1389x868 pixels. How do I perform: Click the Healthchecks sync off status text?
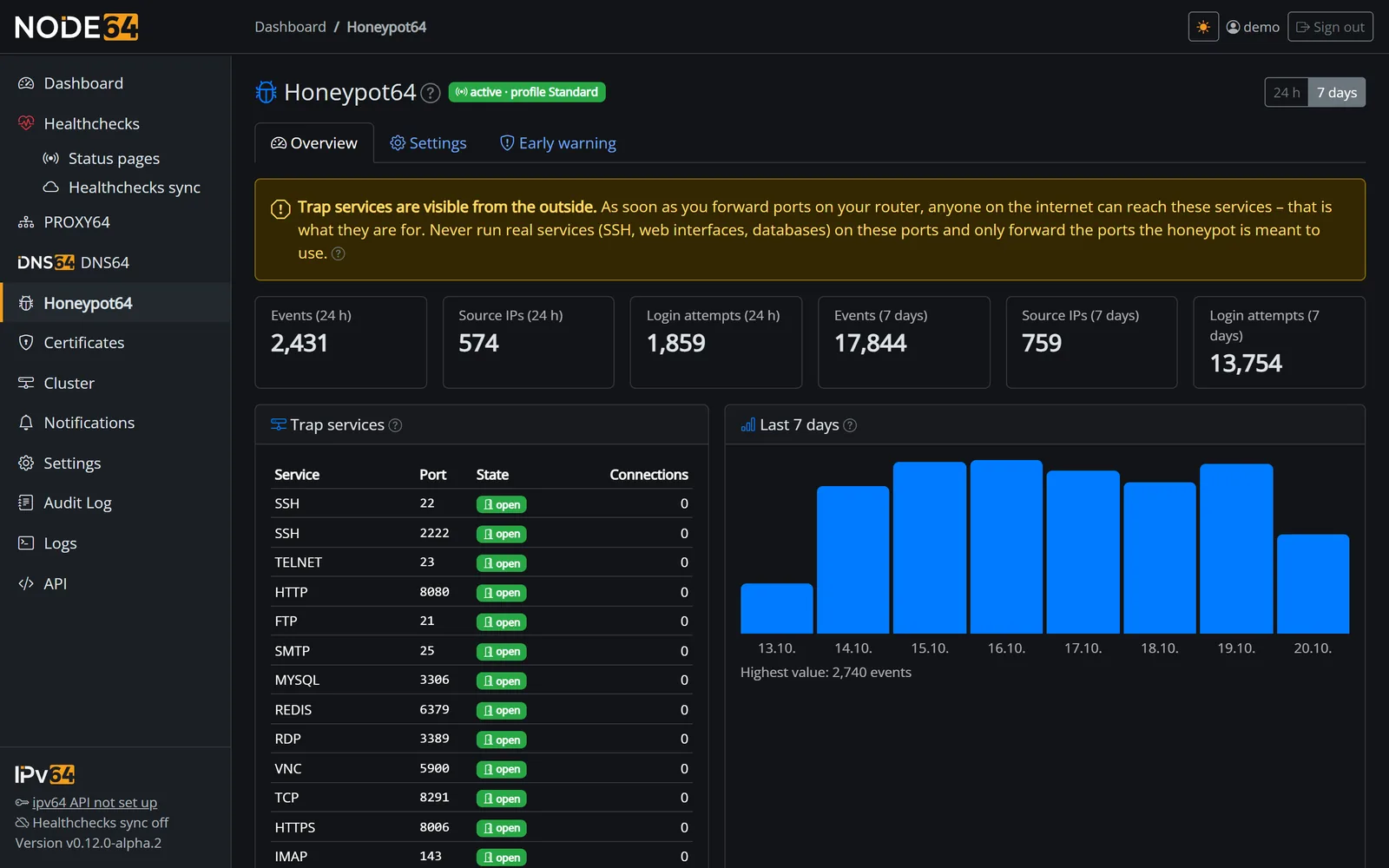100,822
